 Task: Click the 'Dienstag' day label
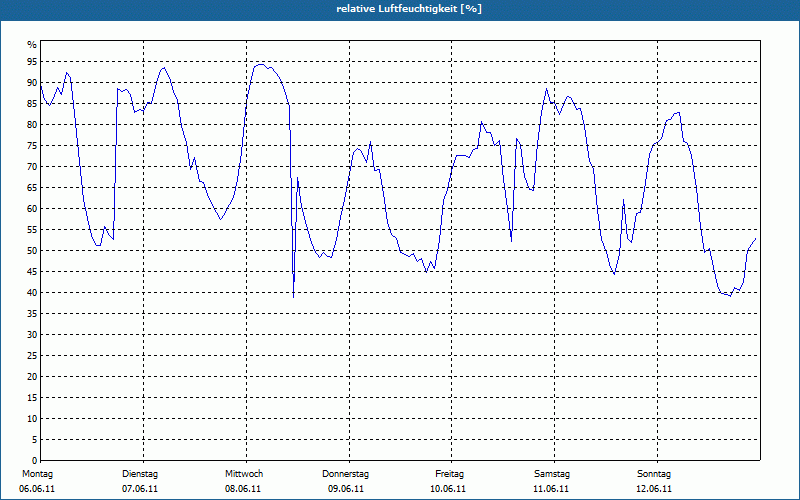pos(140,474)
